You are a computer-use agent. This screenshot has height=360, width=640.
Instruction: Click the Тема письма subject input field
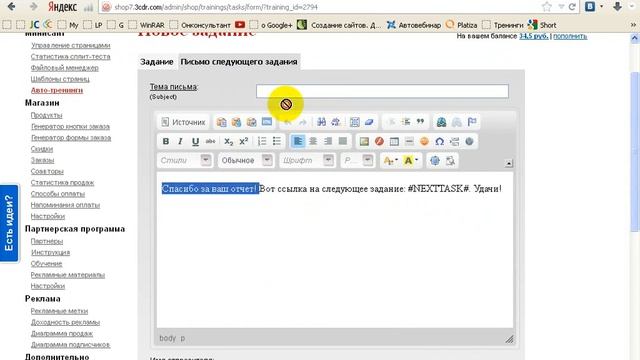click(x=382, y=91)
